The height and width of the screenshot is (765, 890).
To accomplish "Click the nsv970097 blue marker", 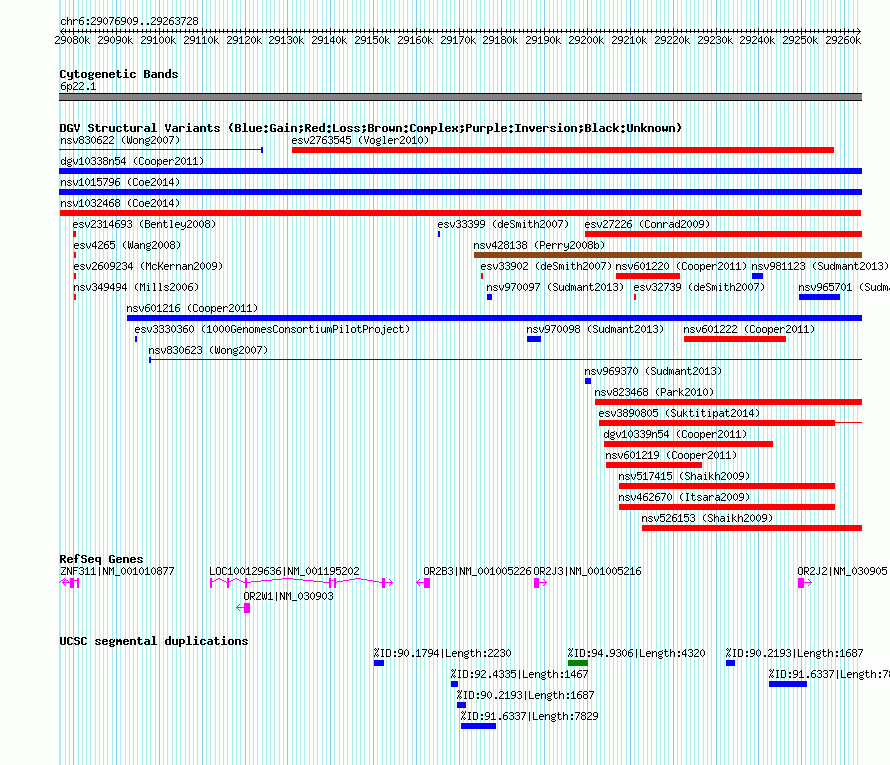I will coord(489,297).
